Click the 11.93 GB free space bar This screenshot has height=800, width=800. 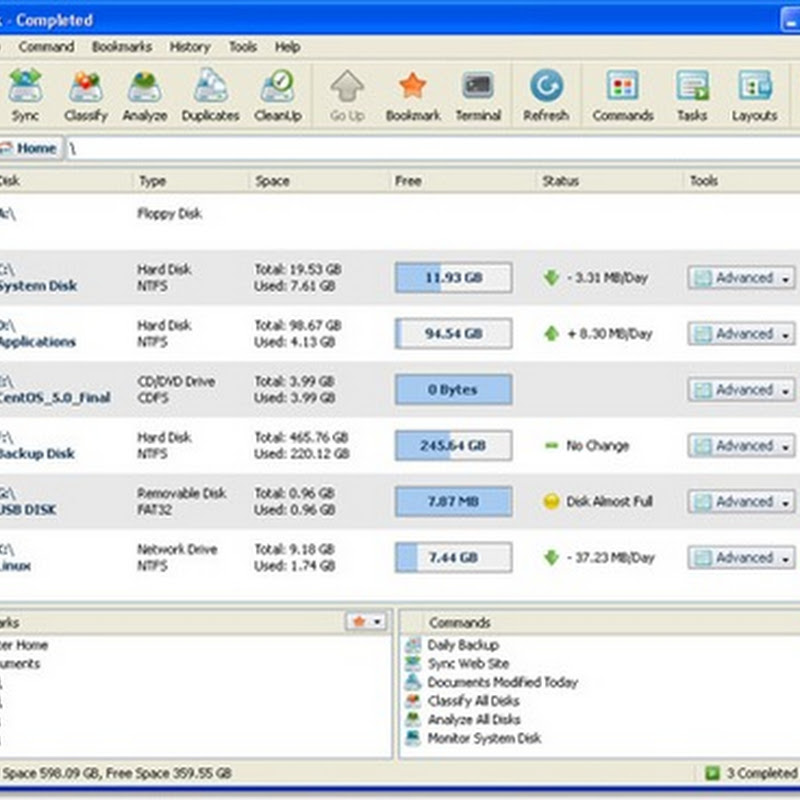(x=453, y=278)
